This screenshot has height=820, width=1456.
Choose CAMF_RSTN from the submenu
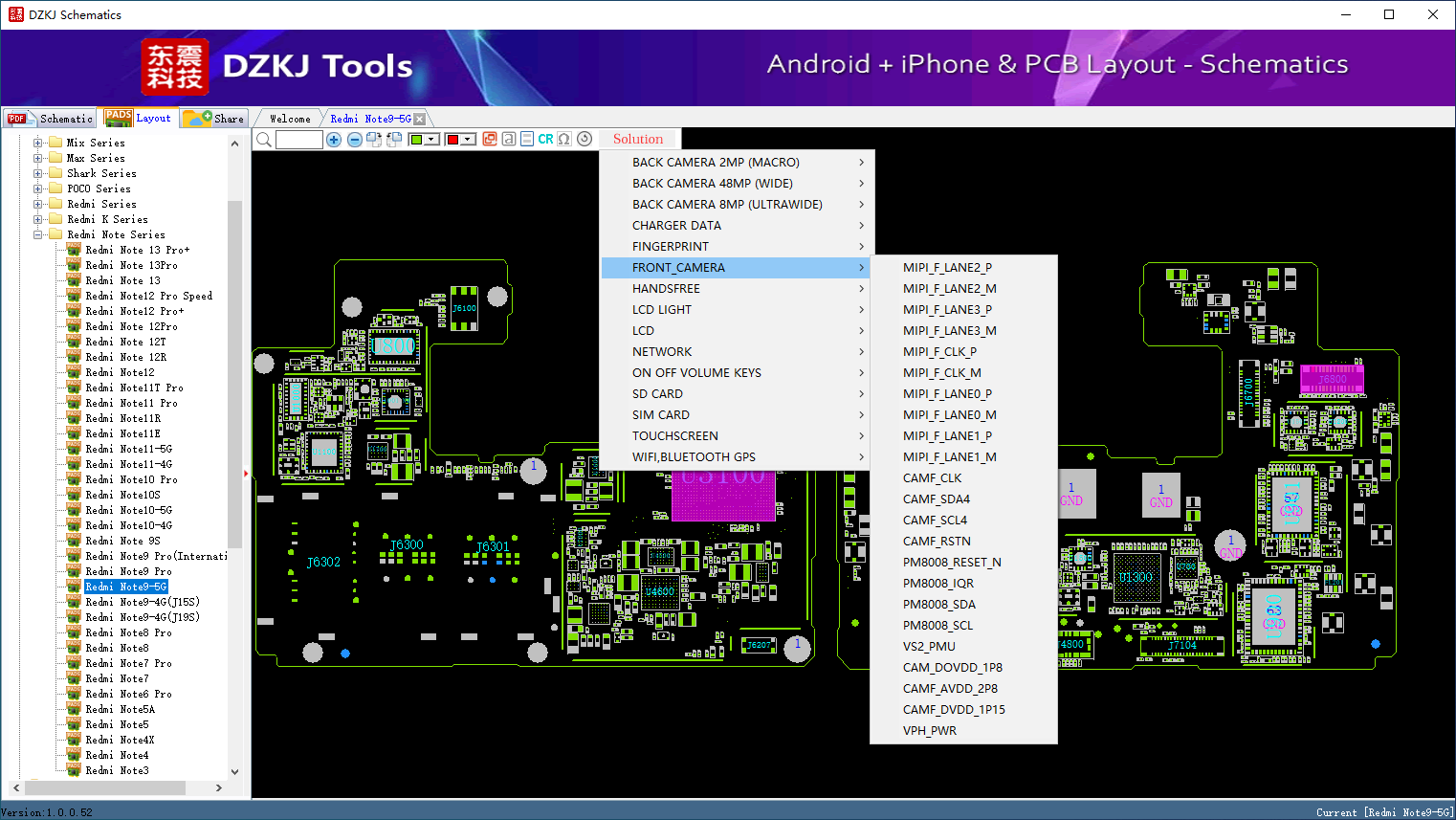click(x=963, y=542)
